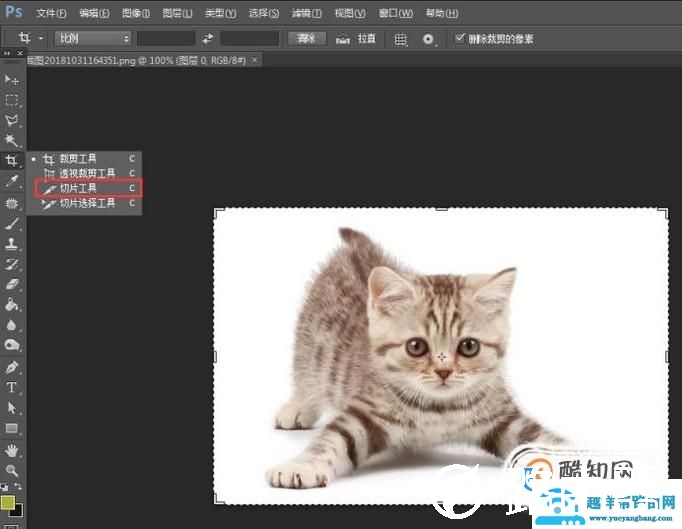Activate the Horizontal Type tool

pyautogui.click(x=12, y=387)
